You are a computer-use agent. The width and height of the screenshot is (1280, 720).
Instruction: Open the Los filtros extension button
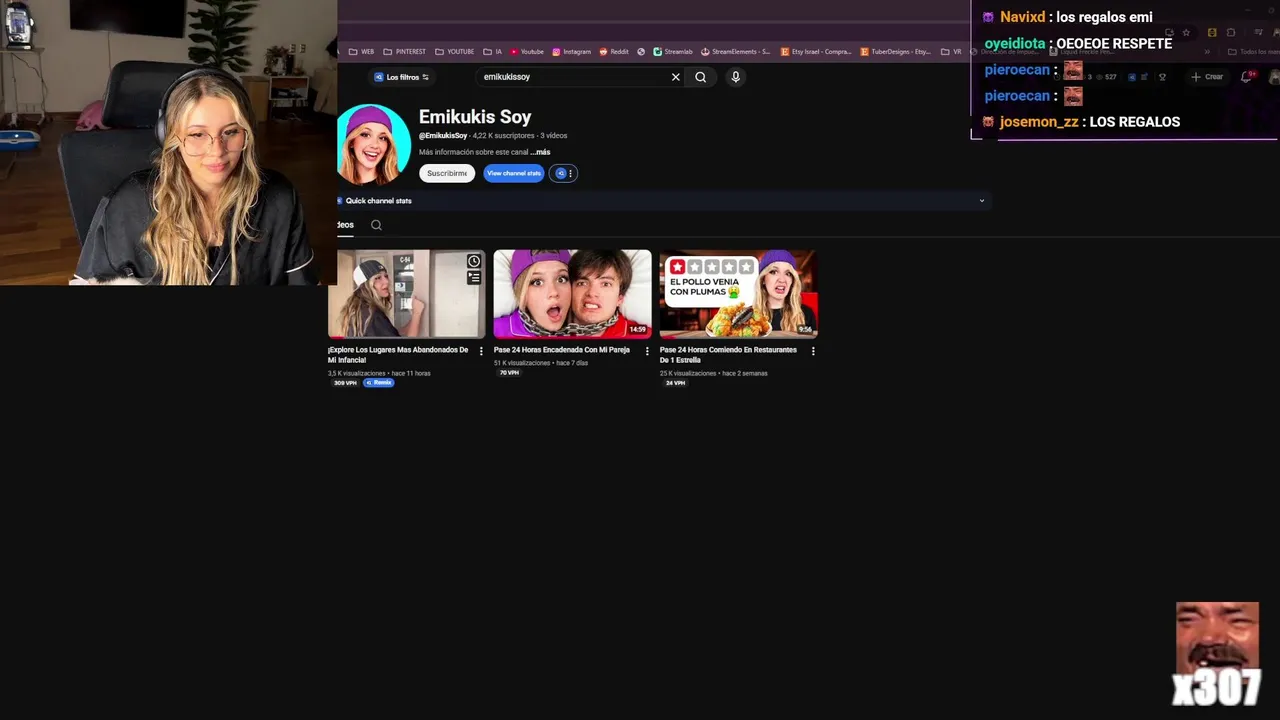(401, 77)
